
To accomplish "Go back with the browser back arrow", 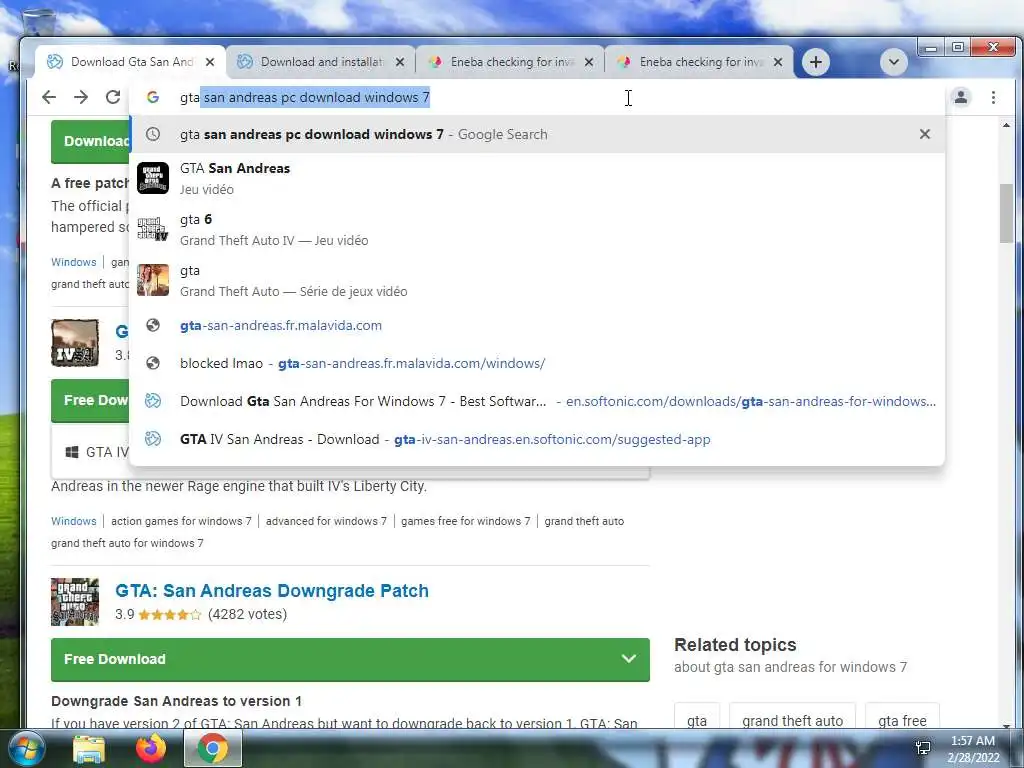I will coord(49,97).
